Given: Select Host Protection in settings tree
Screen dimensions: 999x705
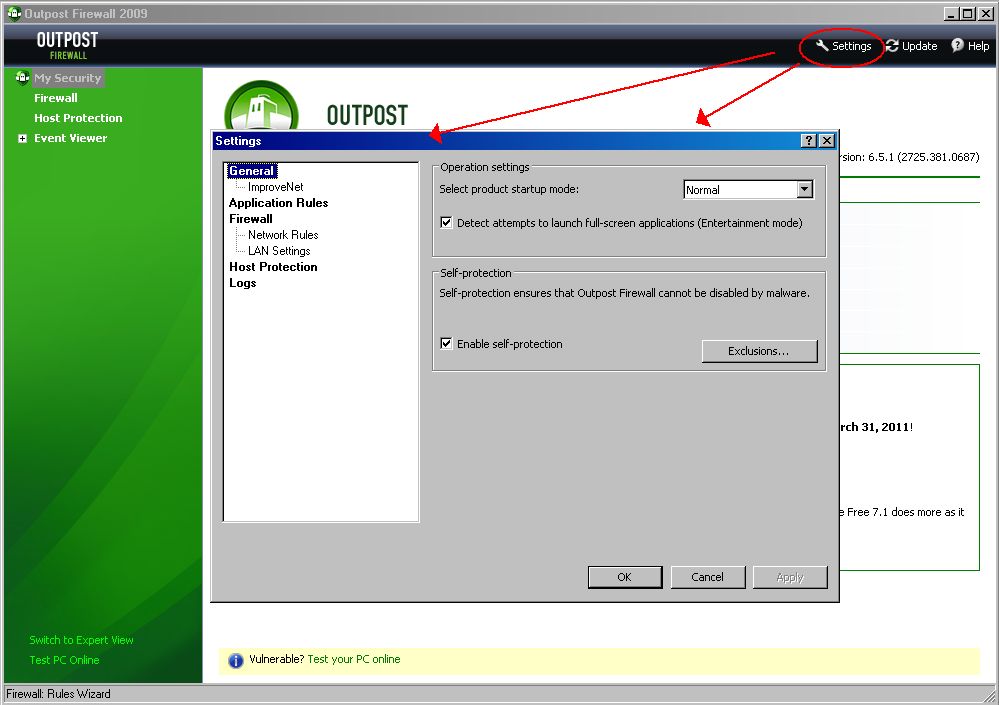Looking at the screenshot, I should [273, 267].
